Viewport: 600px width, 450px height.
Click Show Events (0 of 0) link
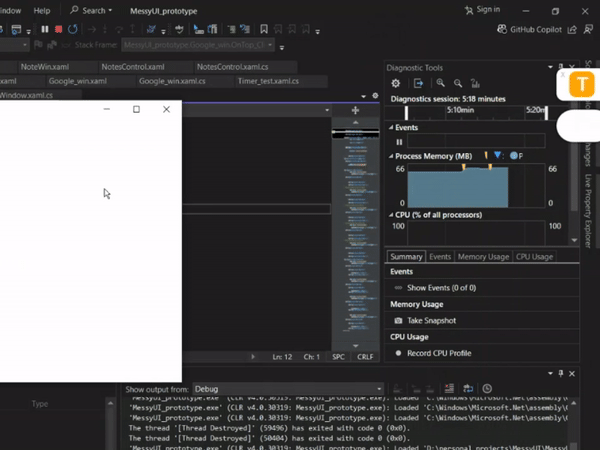coord(441,288)
